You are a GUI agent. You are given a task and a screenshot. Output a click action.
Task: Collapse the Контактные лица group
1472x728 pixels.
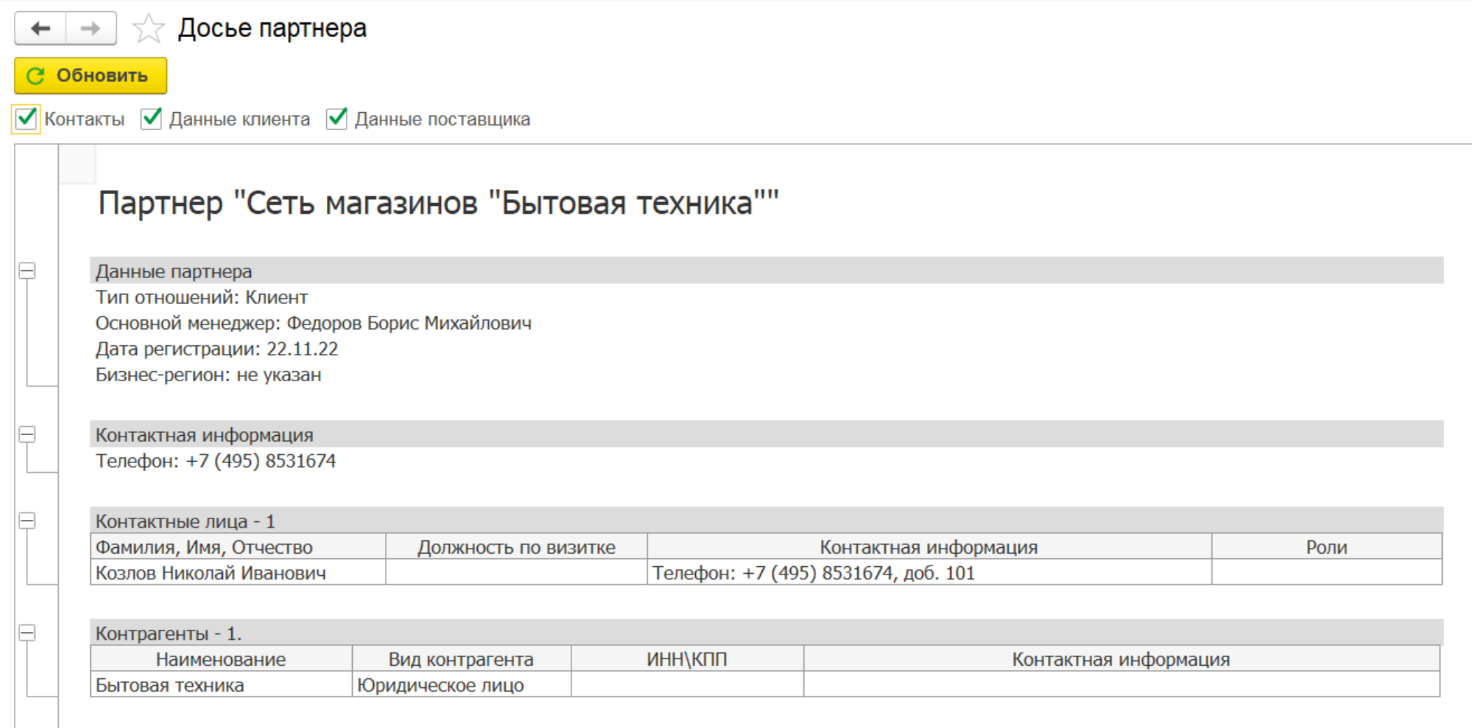(27, 521)
